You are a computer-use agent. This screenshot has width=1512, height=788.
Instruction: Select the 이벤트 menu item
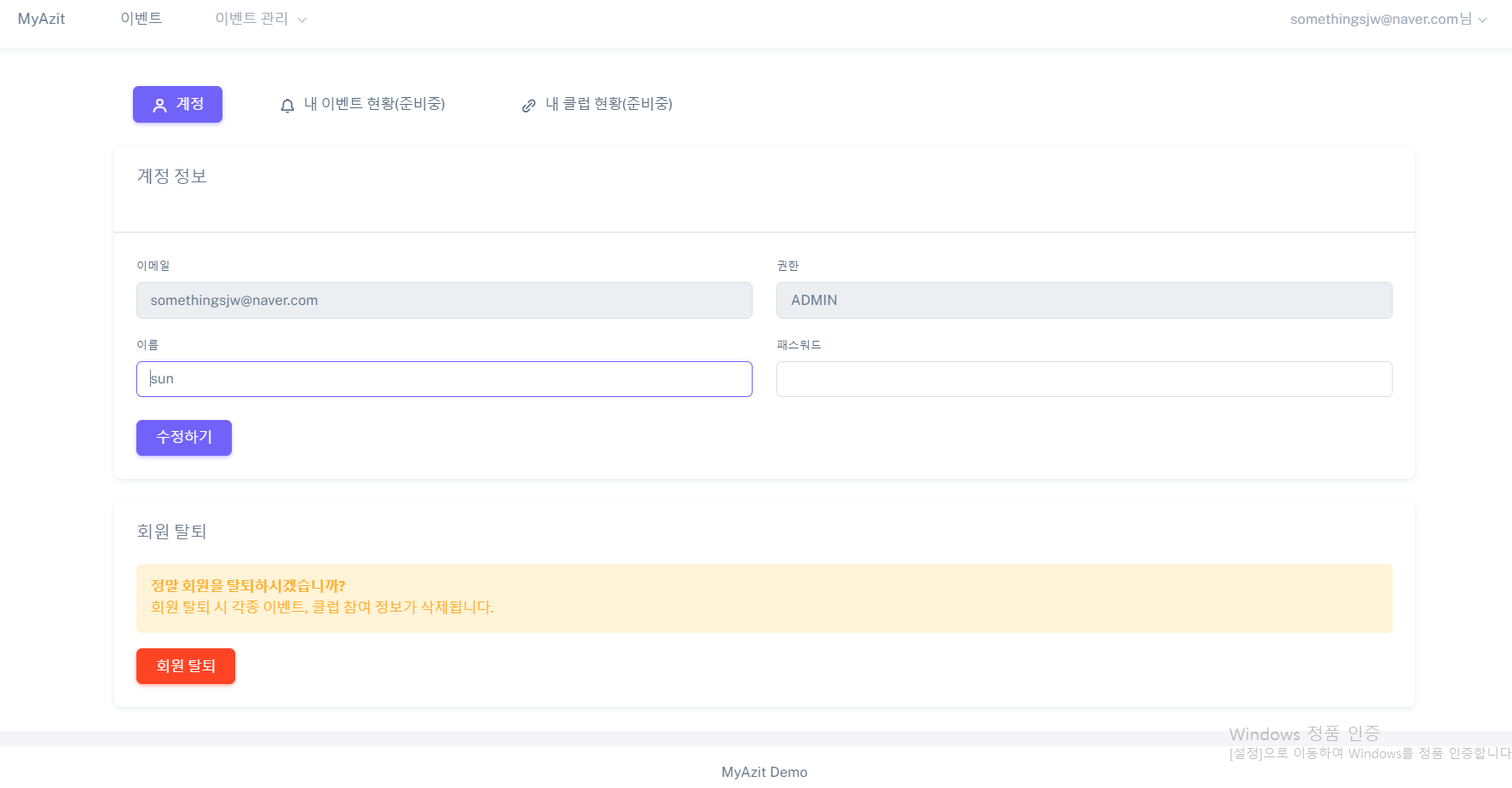click(141, 18)
